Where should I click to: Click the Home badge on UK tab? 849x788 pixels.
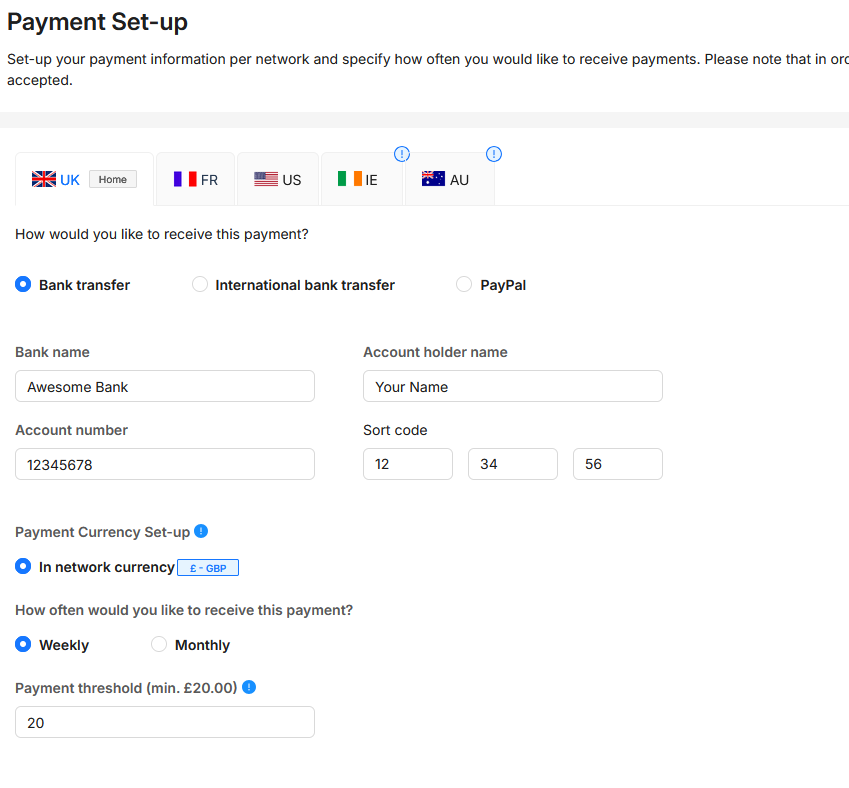112,180
